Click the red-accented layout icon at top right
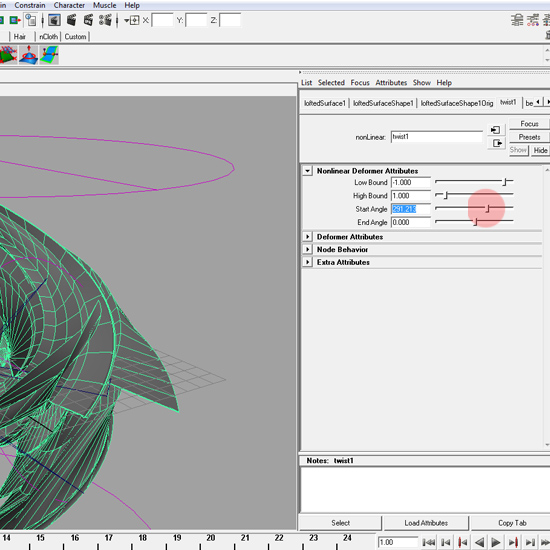The height and width of the screenshot is (550, 550). pyautogui.click(x=533, y=20)
